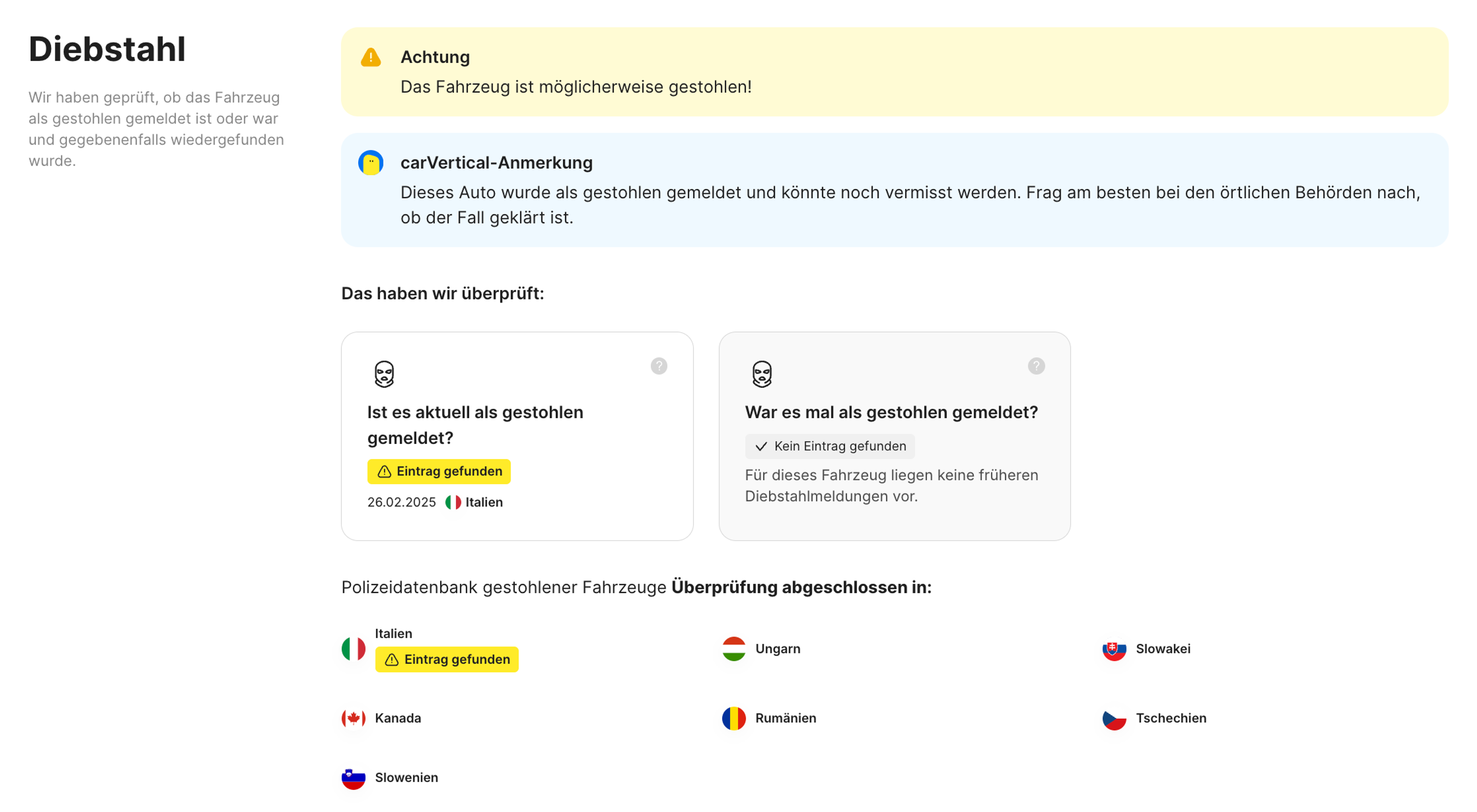Click the 'Slowenien' country label
The width and height of the screenshot is (1477, 812).
406,778
